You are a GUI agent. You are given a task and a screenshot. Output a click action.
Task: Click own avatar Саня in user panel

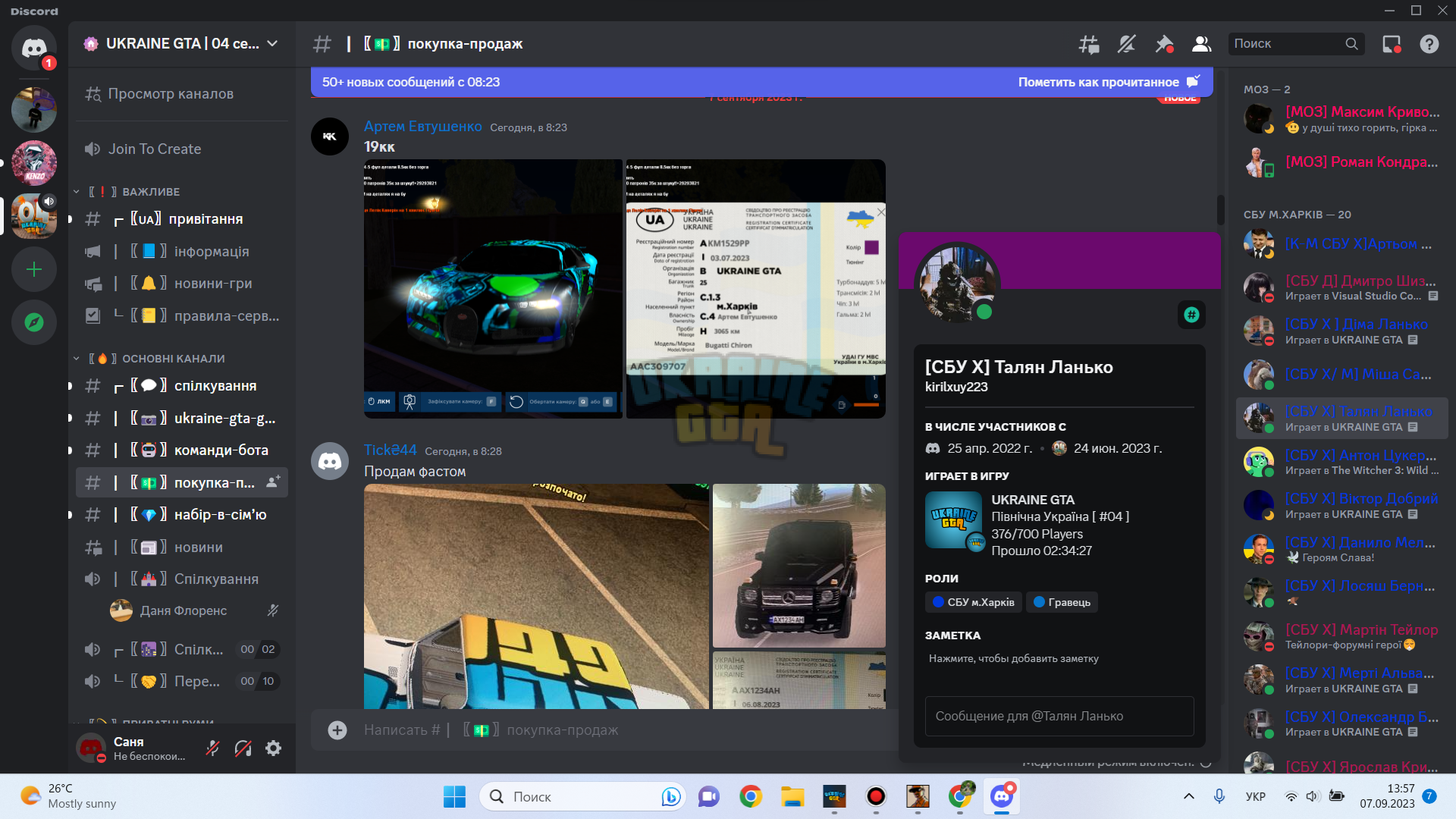91,748
